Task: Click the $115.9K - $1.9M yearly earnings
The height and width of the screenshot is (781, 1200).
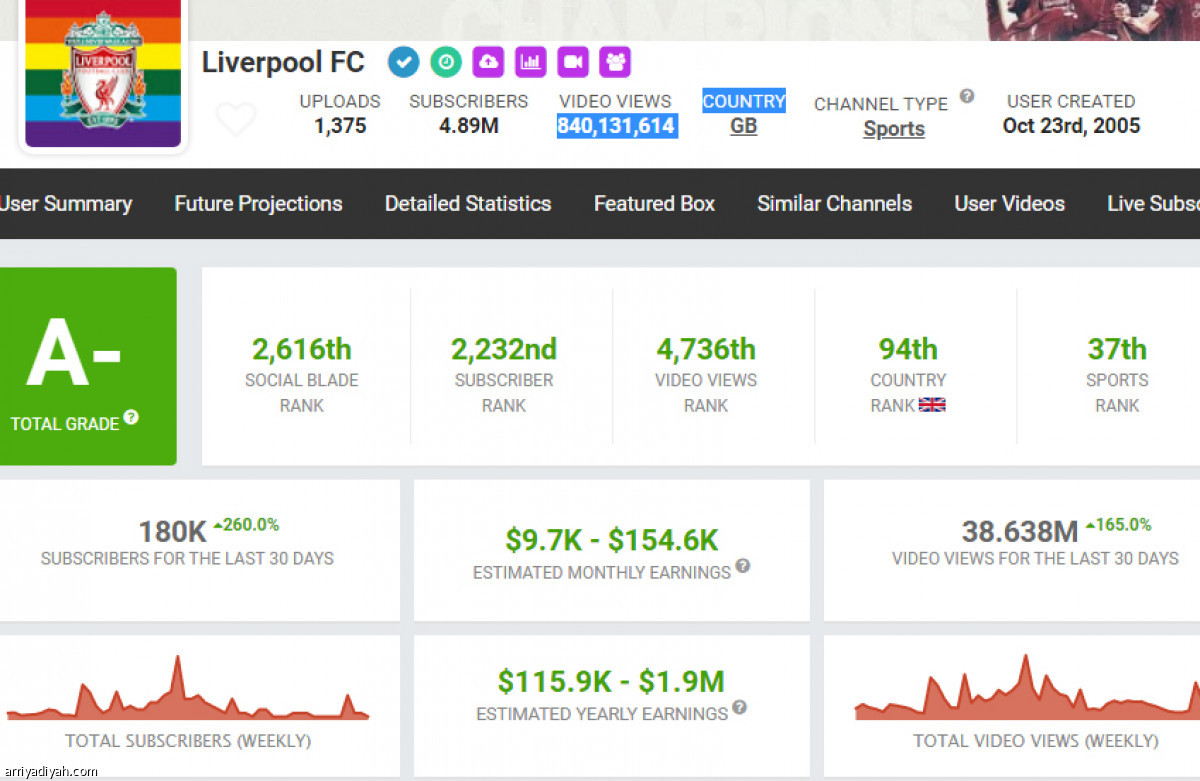Action: coord(611,682)
